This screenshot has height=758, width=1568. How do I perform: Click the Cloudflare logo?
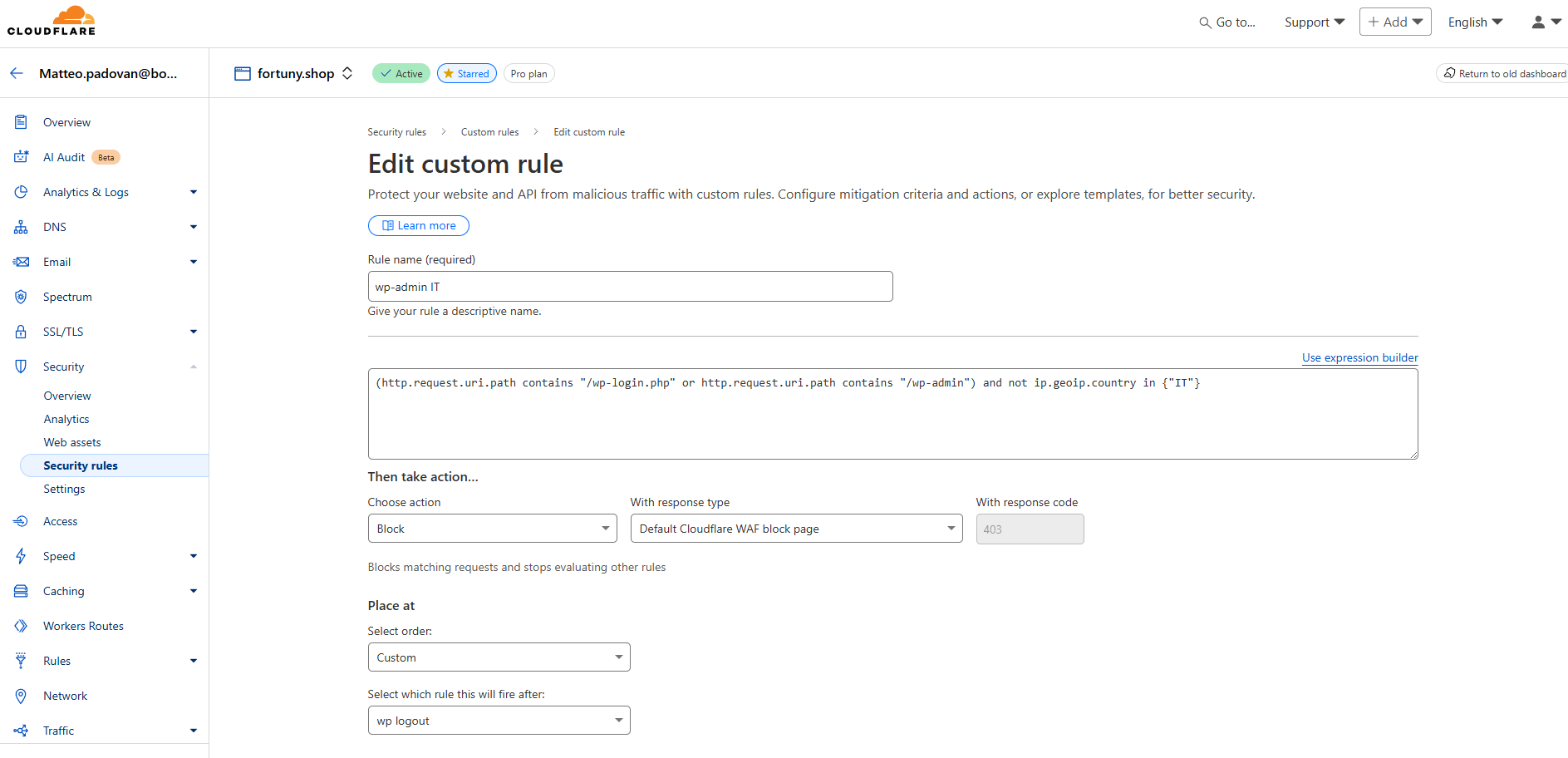pyautogui.click(x=52, y=21)
